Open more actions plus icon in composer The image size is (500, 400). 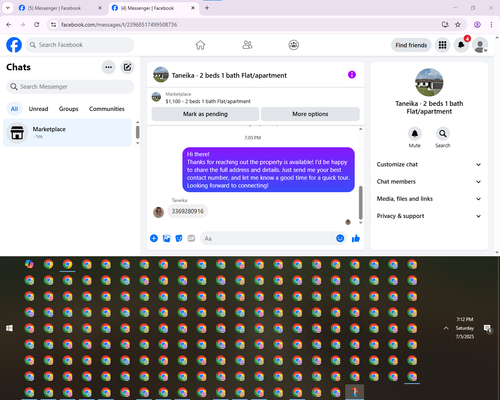(154, 238)
